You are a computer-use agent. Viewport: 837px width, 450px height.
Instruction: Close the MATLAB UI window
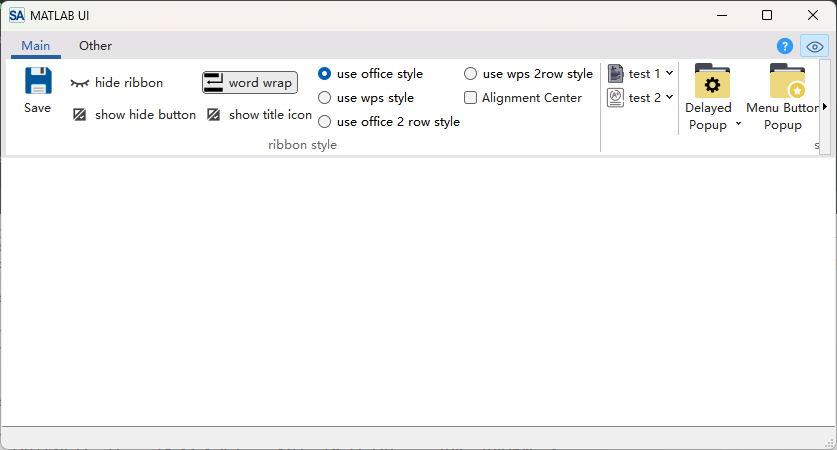click(x=812, y=15)
